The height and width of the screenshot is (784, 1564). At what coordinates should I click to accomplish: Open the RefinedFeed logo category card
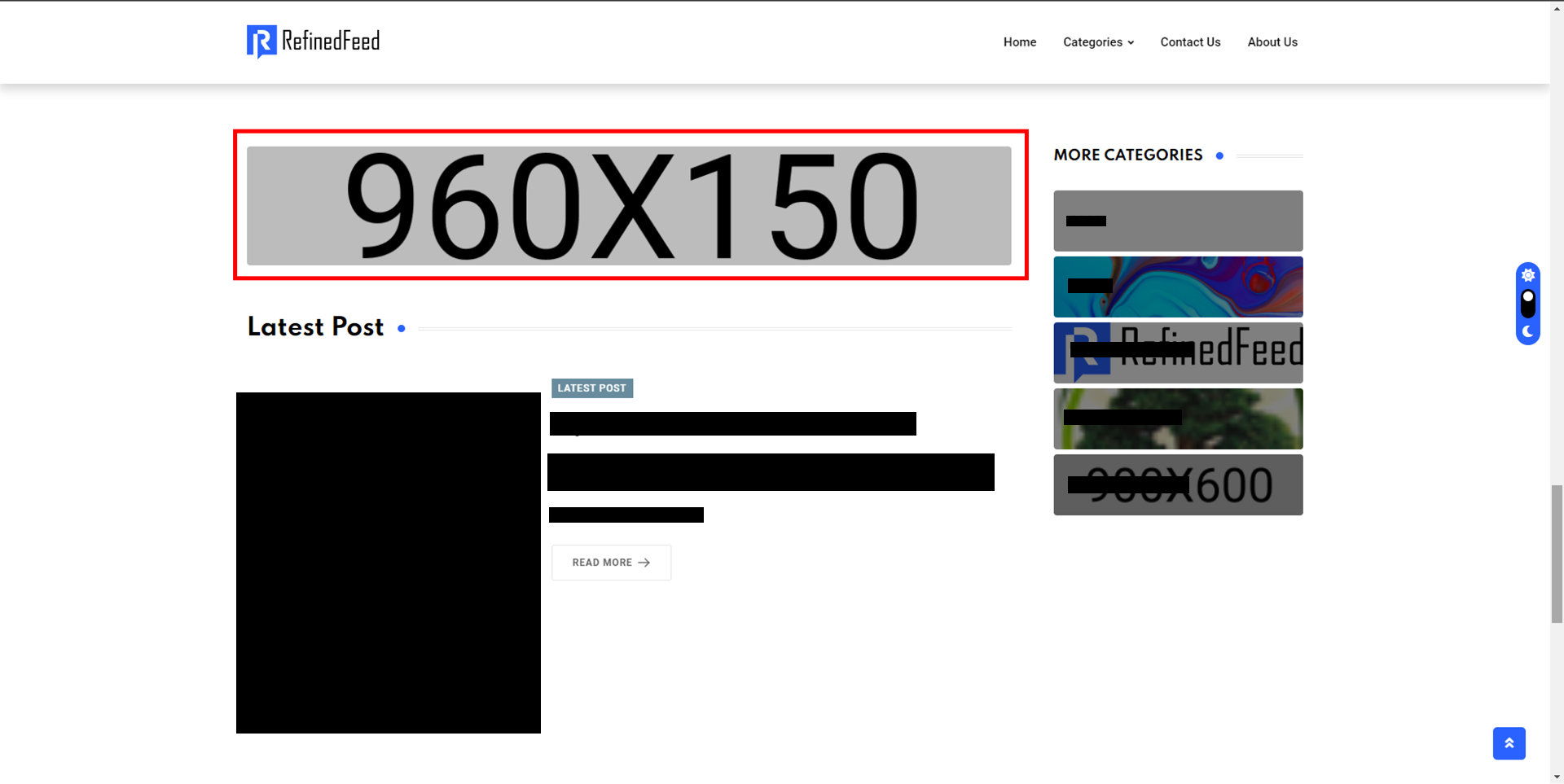tap(1178, 353)
